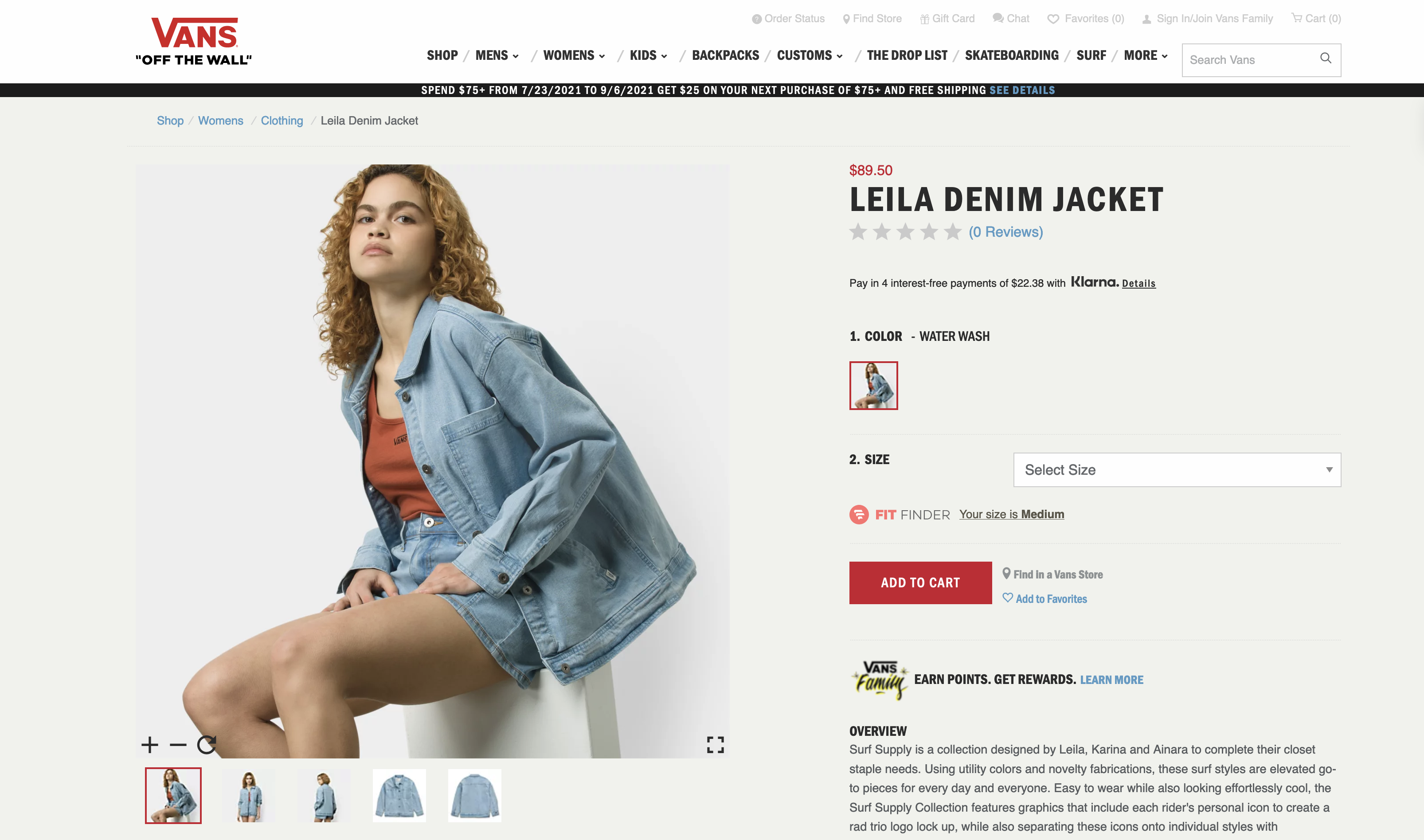
Task: Click into the Search Vans field
Action: tap(1251, 60)
